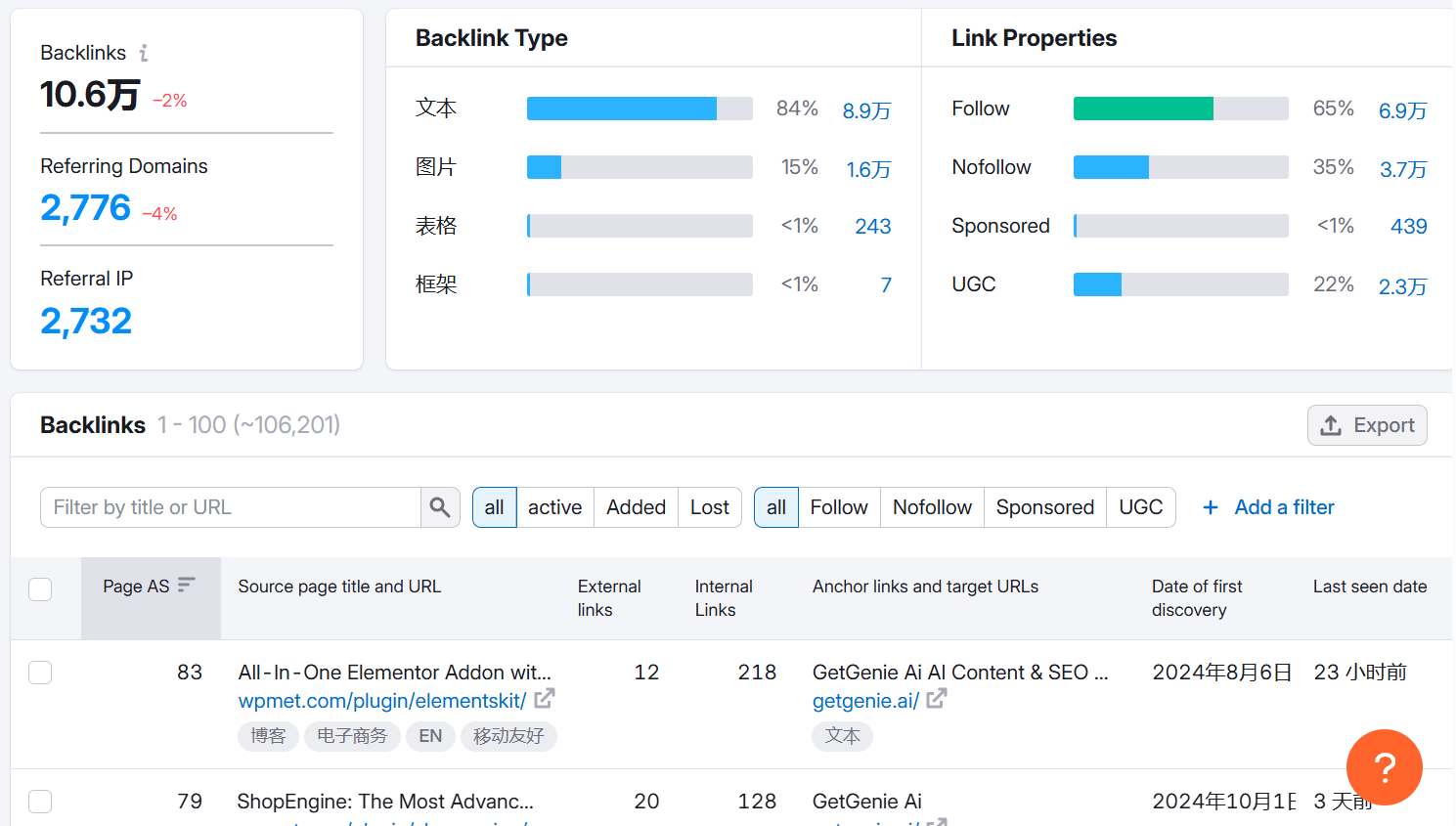
Task: Click 'ShopEngine: The Most Advanc...' title
Action: tap(385, 802)
